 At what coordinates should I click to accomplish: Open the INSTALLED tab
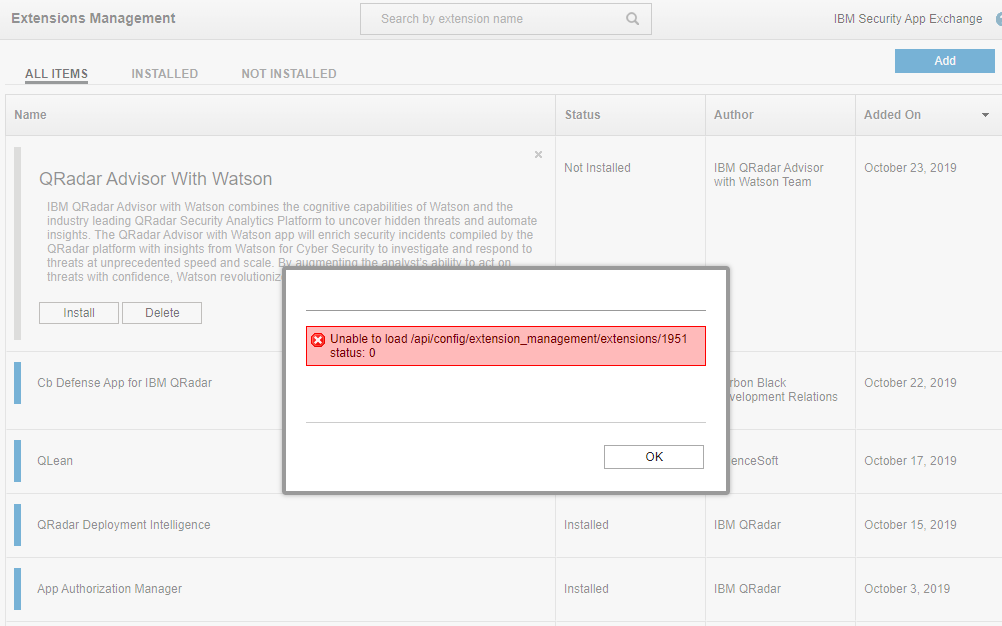[x=164, y=73]
